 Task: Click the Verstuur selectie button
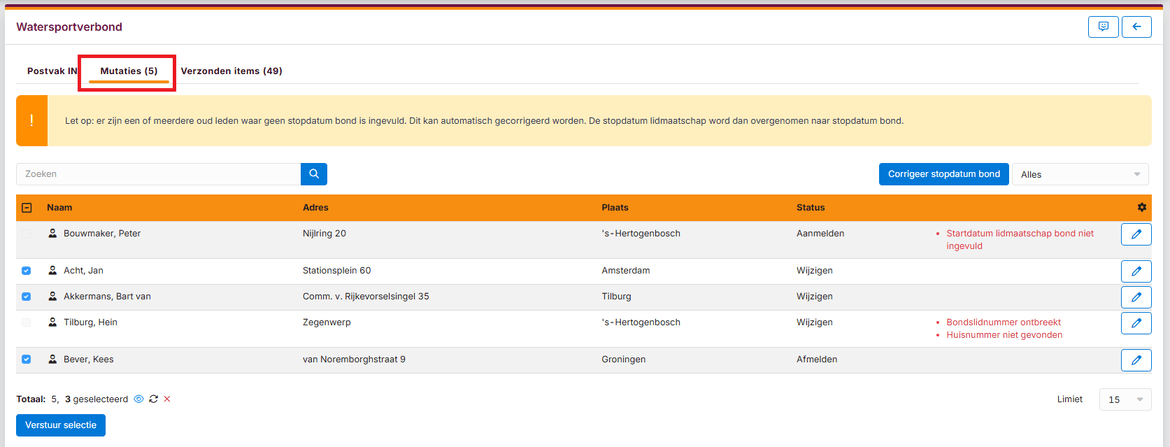pos(60,425)
